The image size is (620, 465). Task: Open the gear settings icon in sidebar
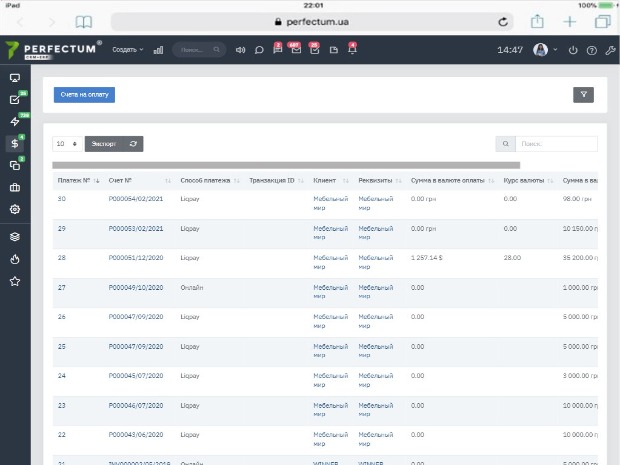pos(15,209)
